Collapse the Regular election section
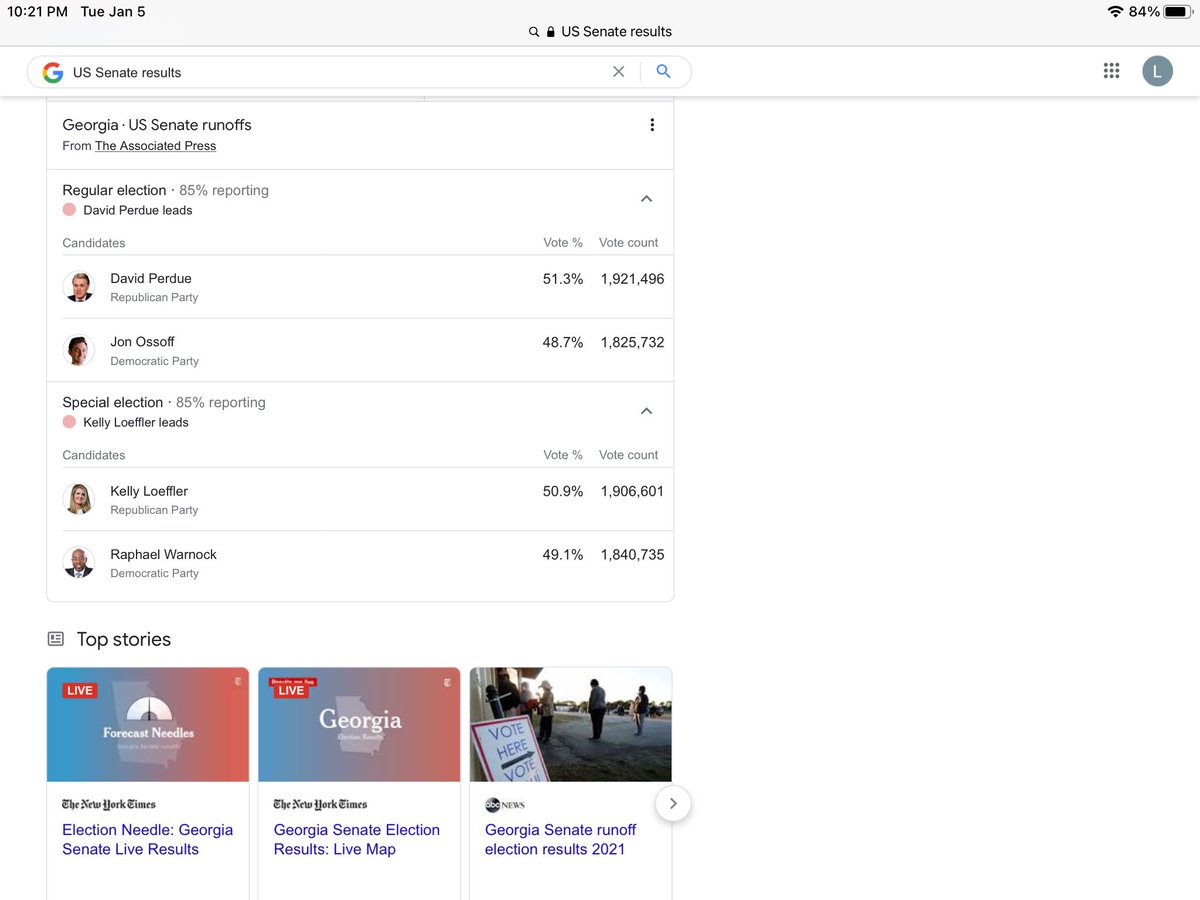The image size is (1200, 900). point(646,199)
